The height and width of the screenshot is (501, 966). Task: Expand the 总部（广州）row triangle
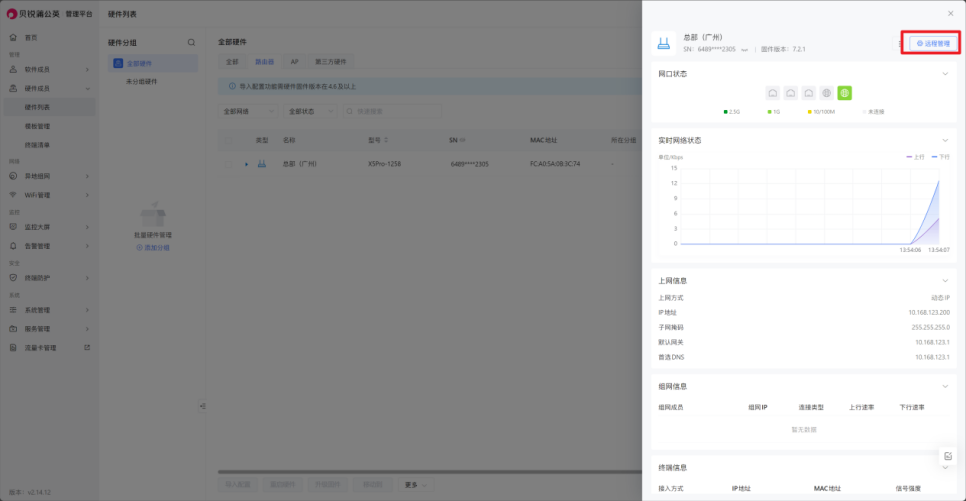pyautogui.click(x=246, y=163)
